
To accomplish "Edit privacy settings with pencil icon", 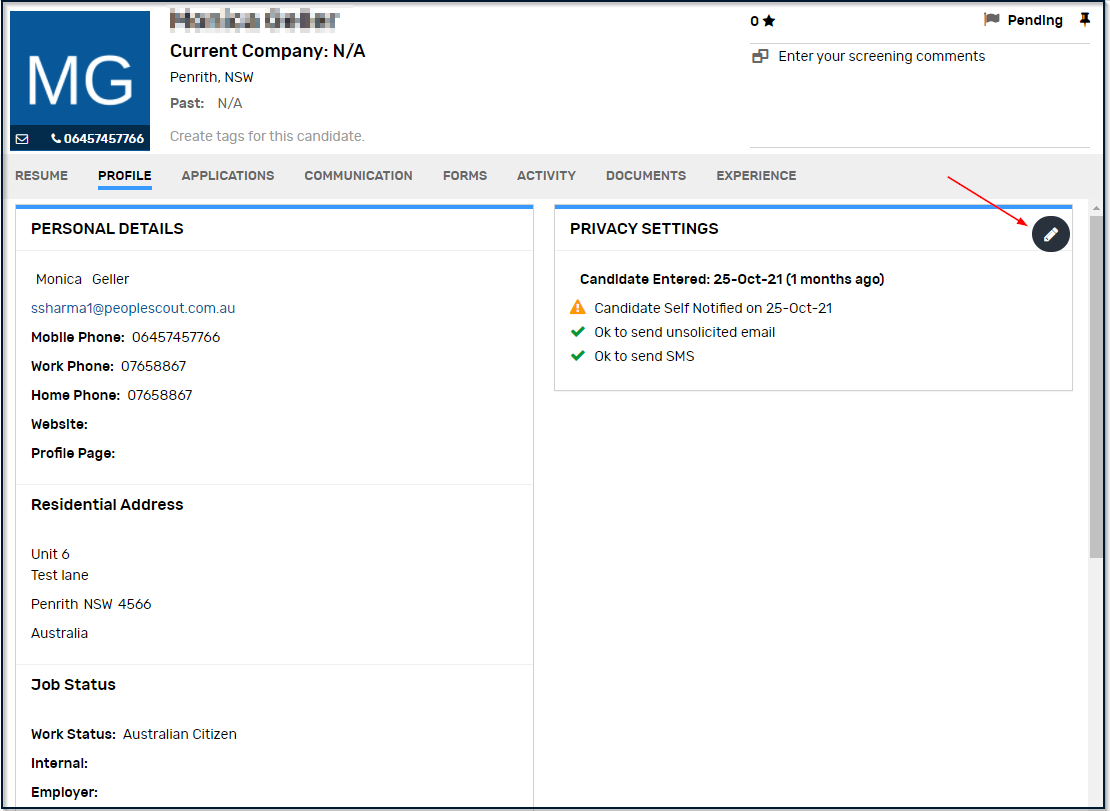I will (1050, 234).
